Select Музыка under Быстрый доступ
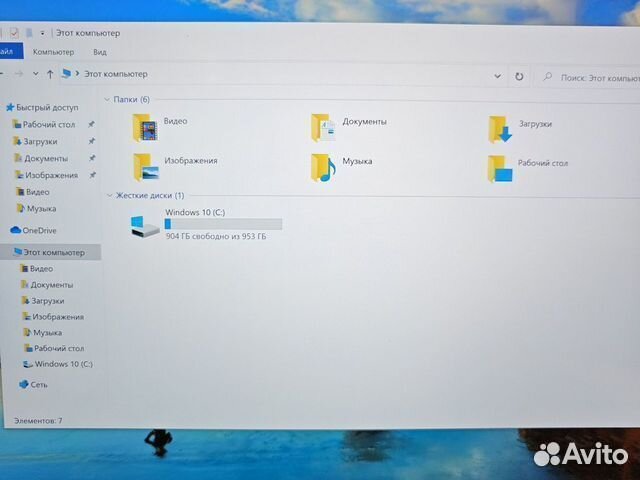The image size is (640, 480). [41, 209]
